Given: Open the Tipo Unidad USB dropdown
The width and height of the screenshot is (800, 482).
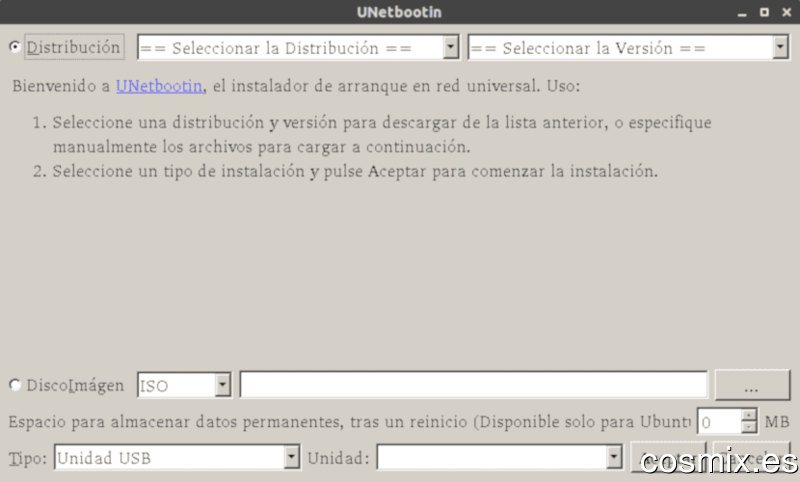Looking at the screenshot, I should (x=177, y=458).
